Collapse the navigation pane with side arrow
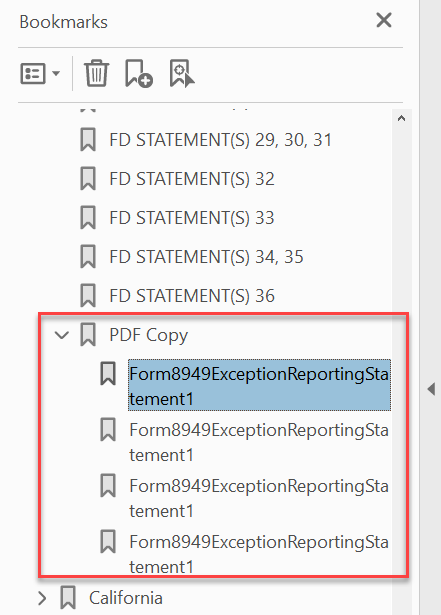 tap(432, 389)
